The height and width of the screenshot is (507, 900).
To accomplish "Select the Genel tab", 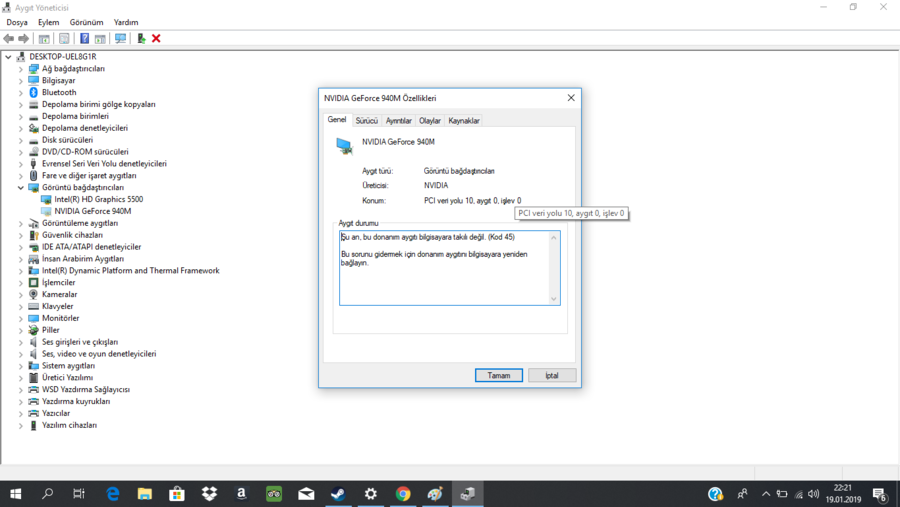I will 337,119.
